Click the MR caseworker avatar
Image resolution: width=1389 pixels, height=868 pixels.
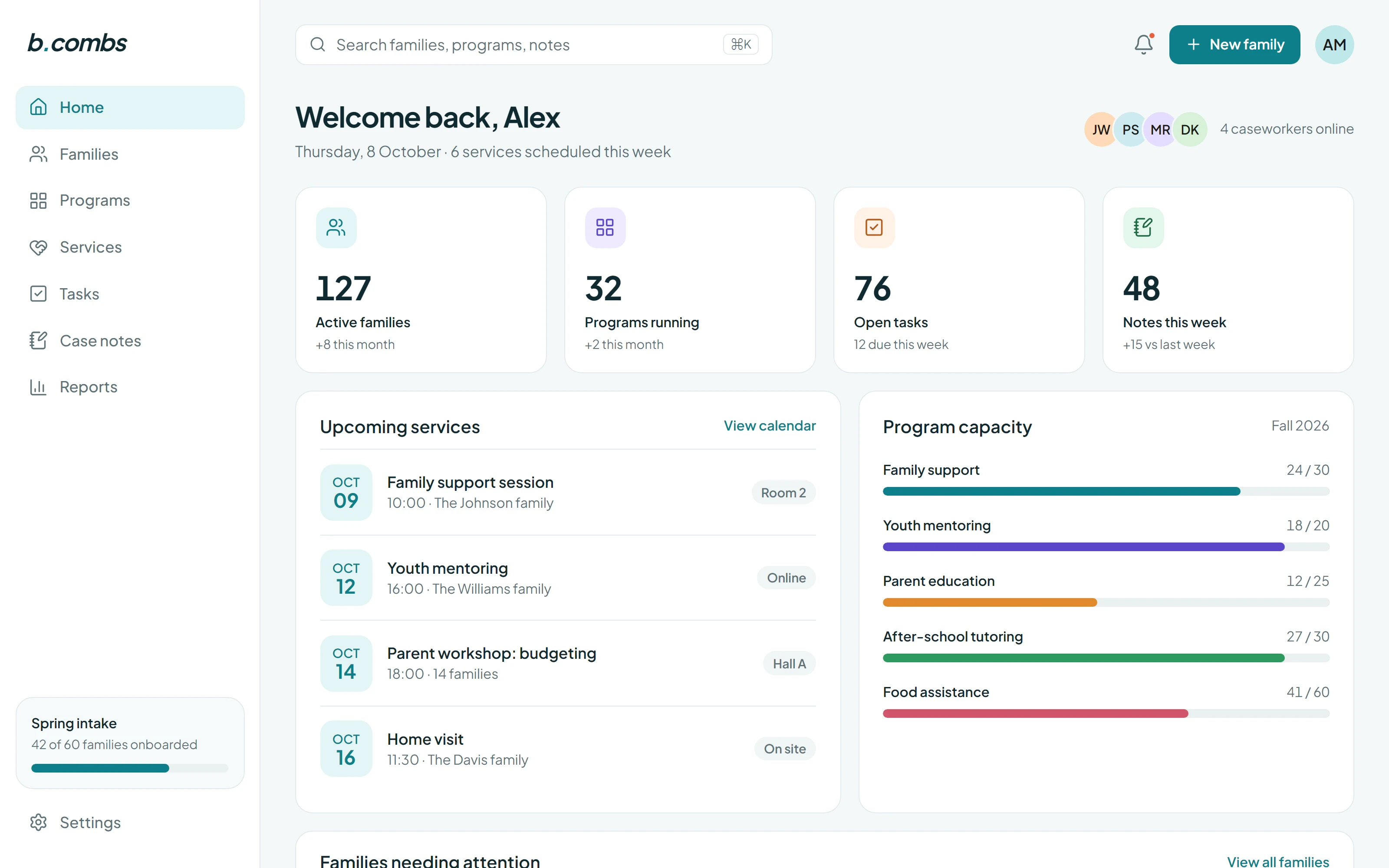pyautogui.click(x=1160, y=129)
